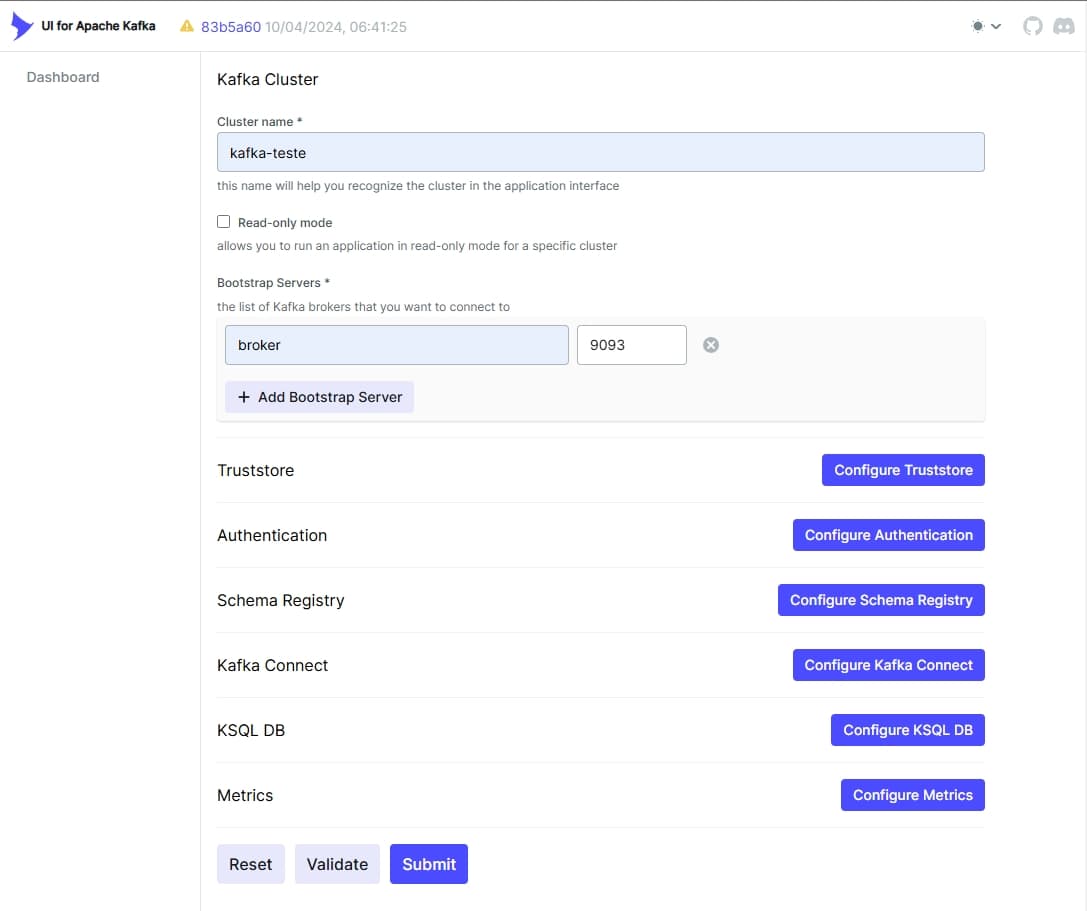Click the Bootstrap Servers label

[x=273, y=283]
